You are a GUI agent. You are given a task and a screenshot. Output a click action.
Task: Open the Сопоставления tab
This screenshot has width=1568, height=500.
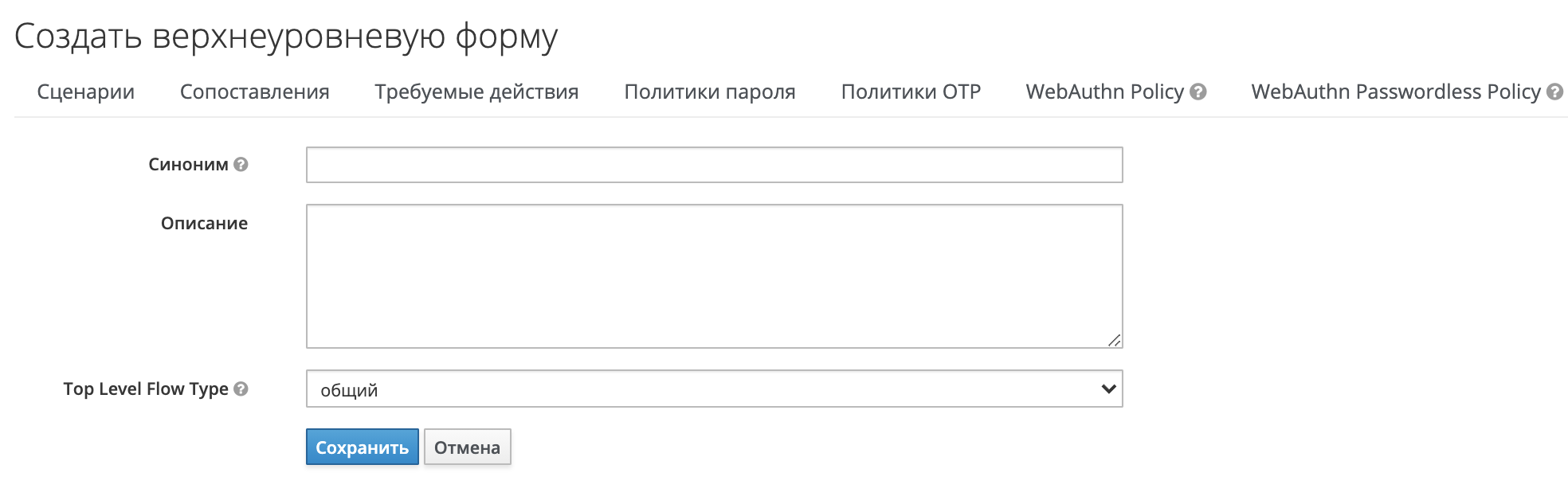255,92
